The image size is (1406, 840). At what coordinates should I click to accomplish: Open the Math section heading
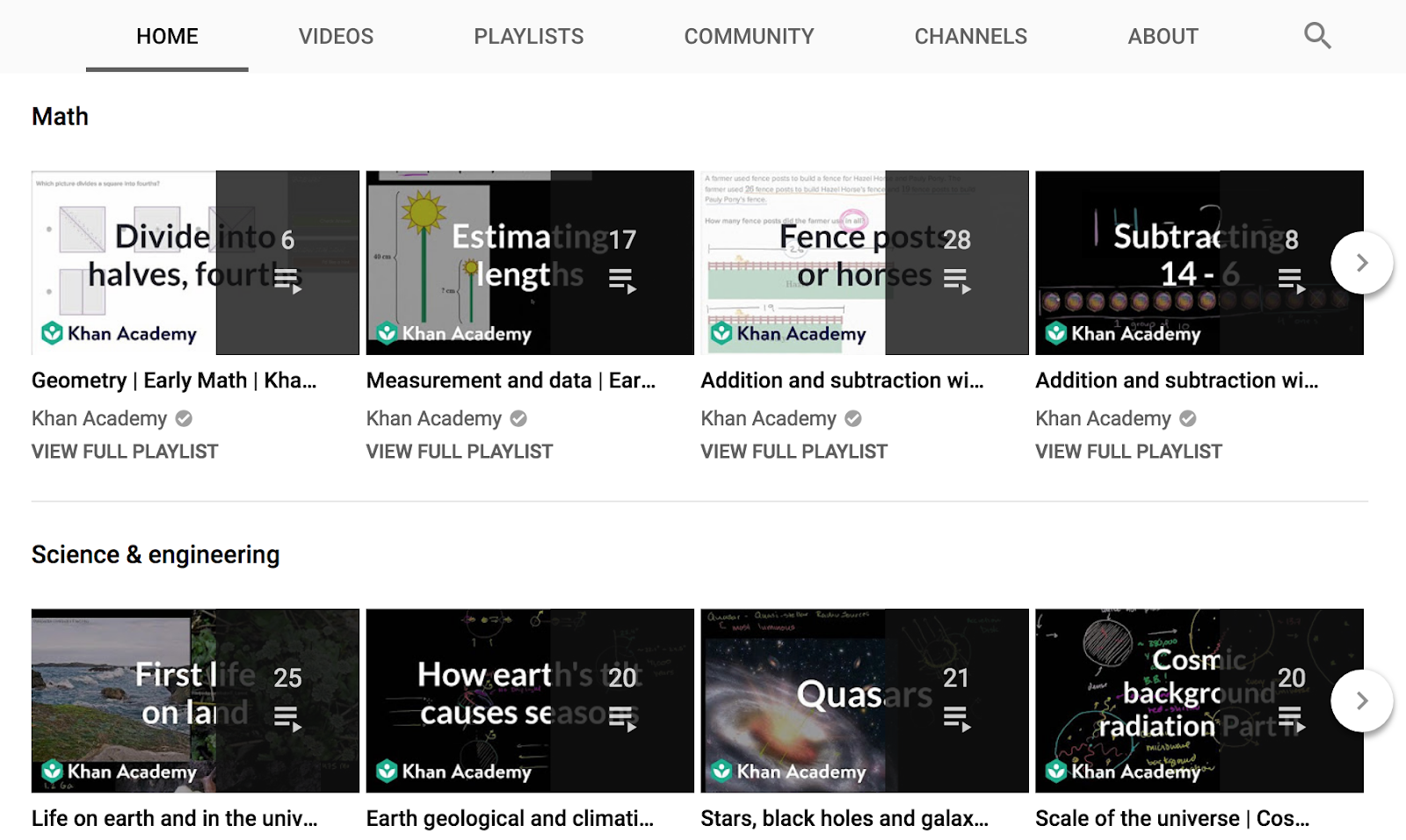click(60, 117)
